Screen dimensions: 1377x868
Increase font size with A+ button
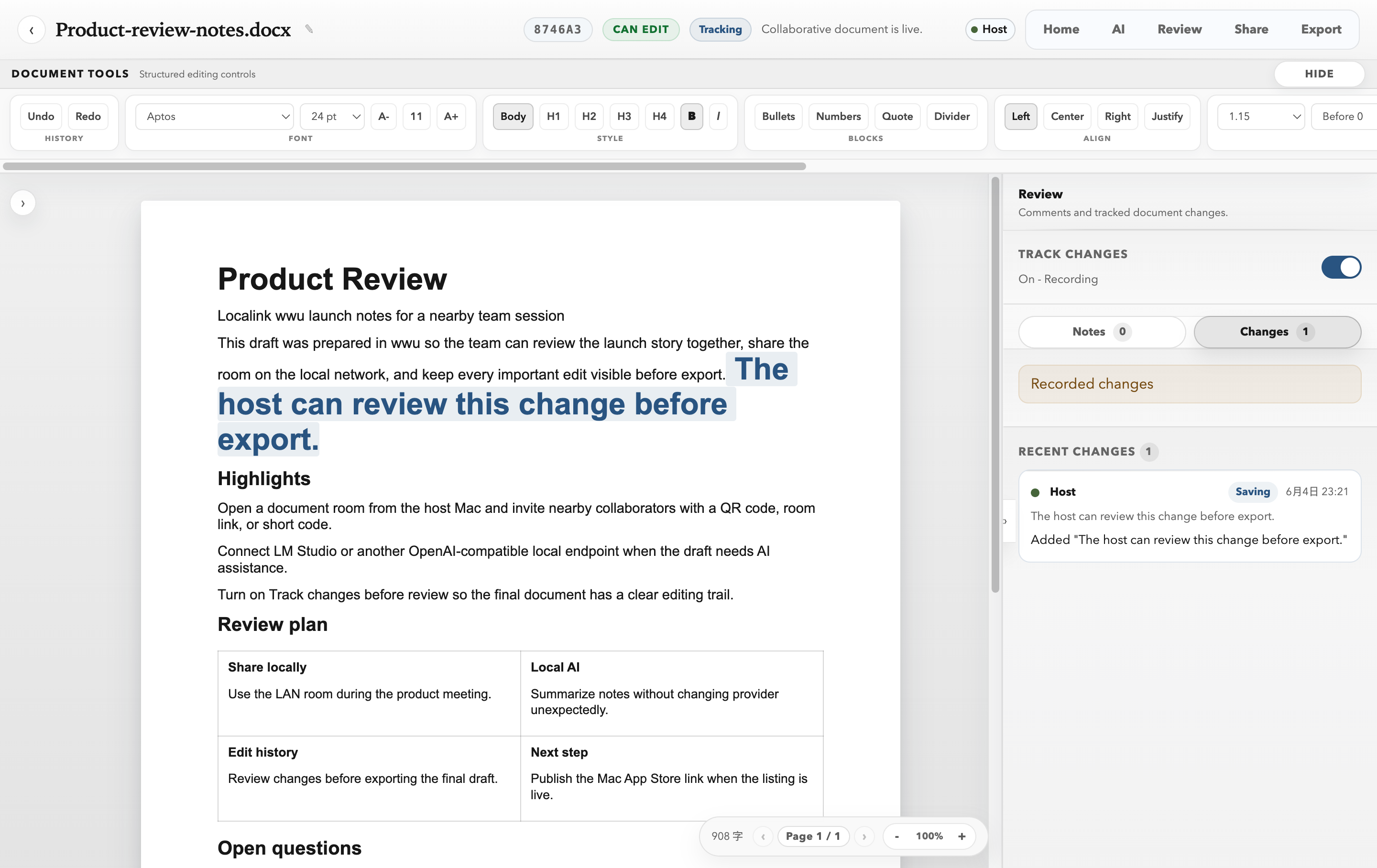[450, 116]
